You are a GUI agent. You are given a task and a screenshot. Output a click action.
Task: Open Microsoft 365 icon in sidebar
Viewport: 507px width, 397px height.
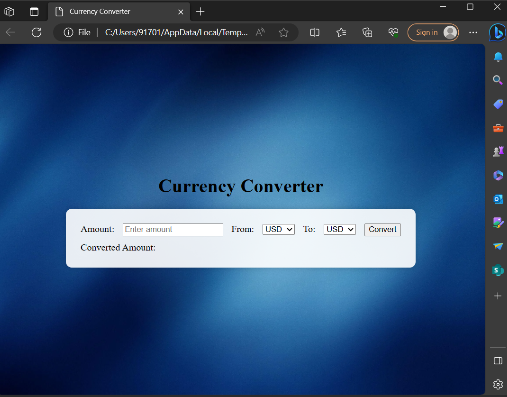[498, 175]
